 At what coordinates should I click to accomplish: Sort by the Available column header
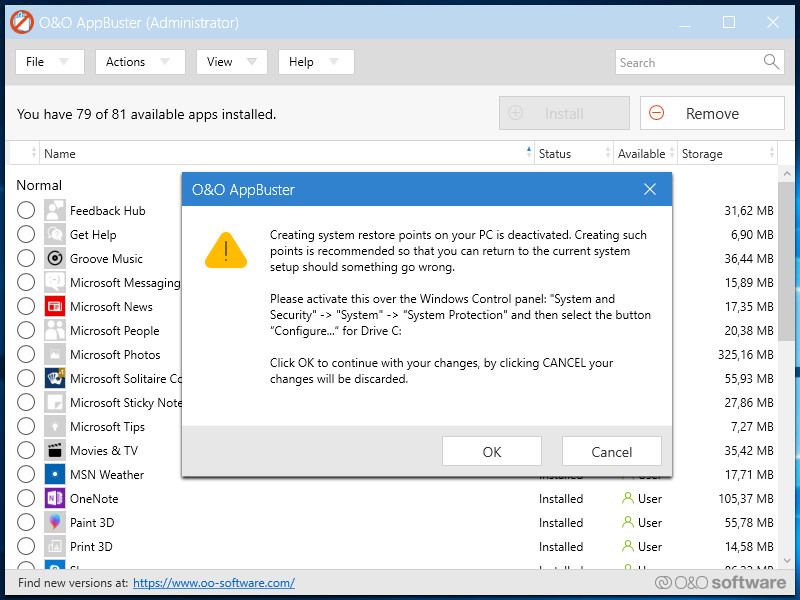click(645, 154)
